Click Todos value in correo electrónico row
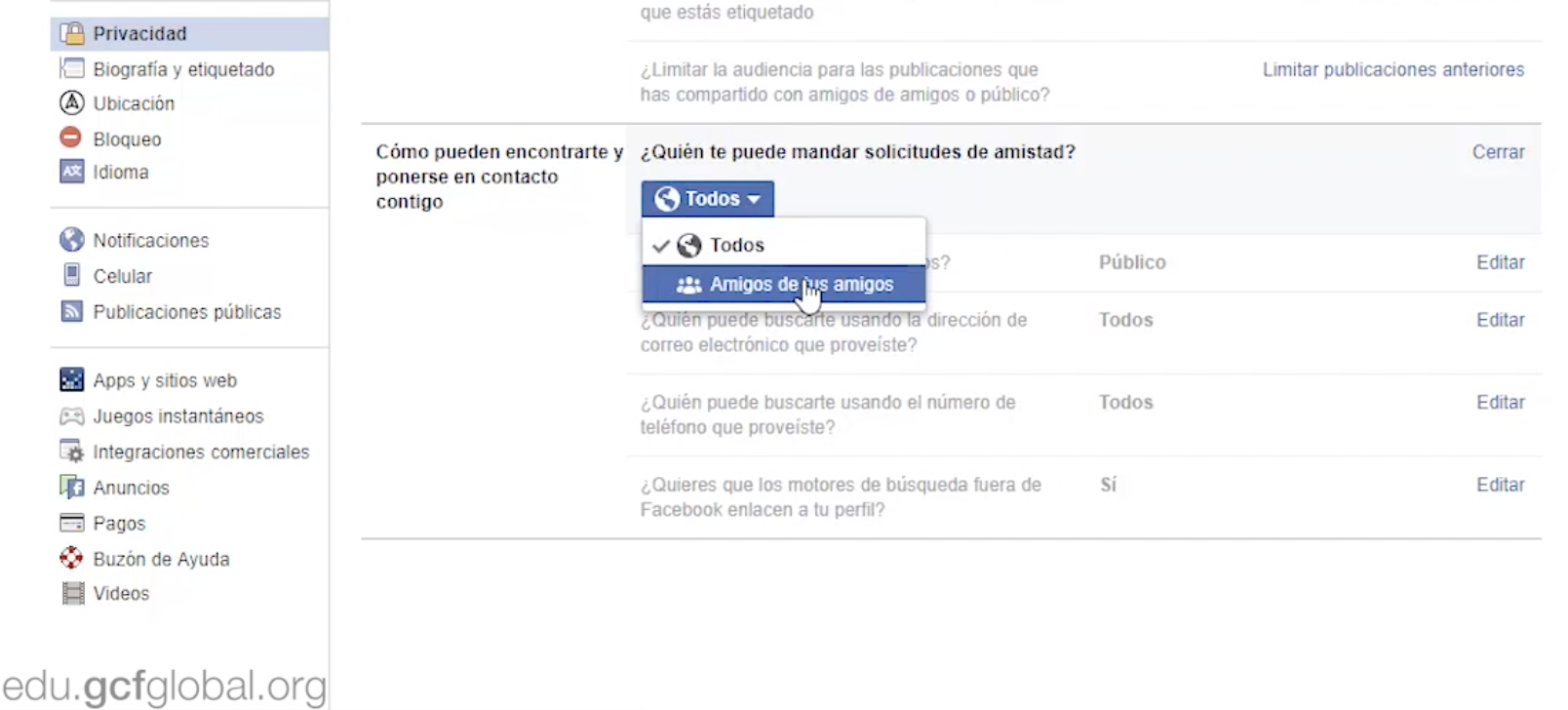This screenshot has height=710, width=1568. click(1126, 320)
